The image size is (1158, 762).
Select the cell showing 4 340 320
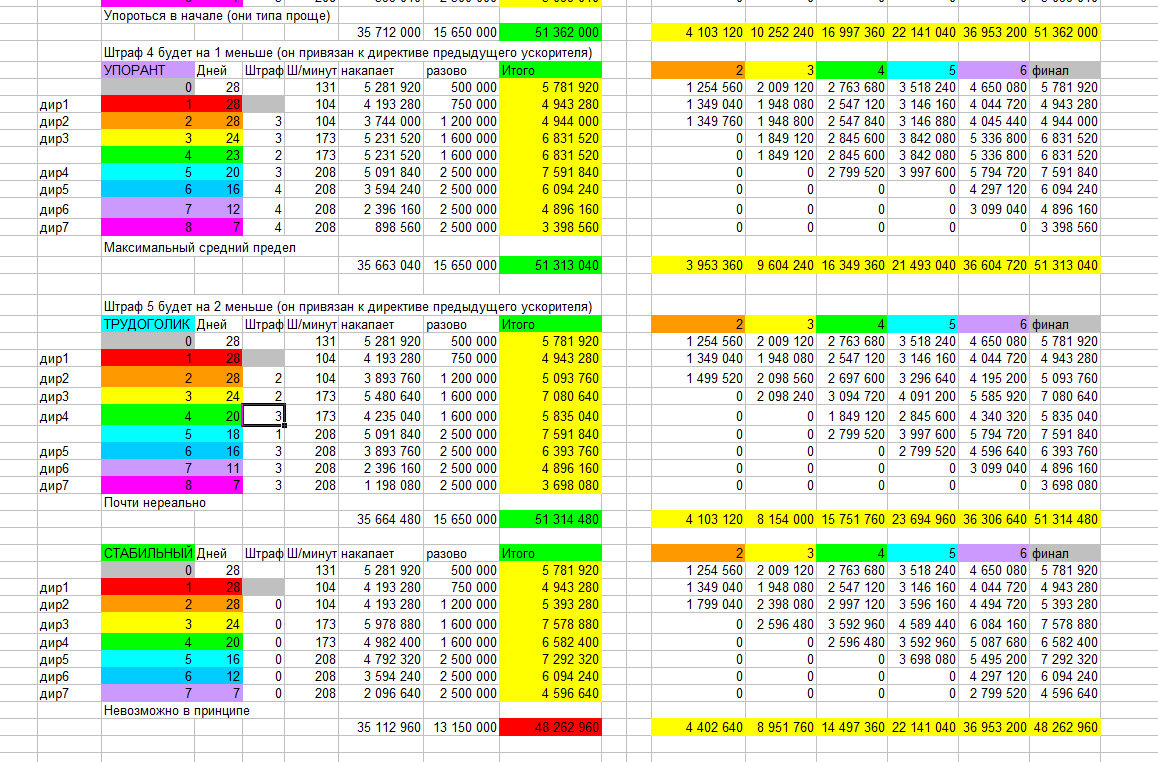click(x=993, y=416)
